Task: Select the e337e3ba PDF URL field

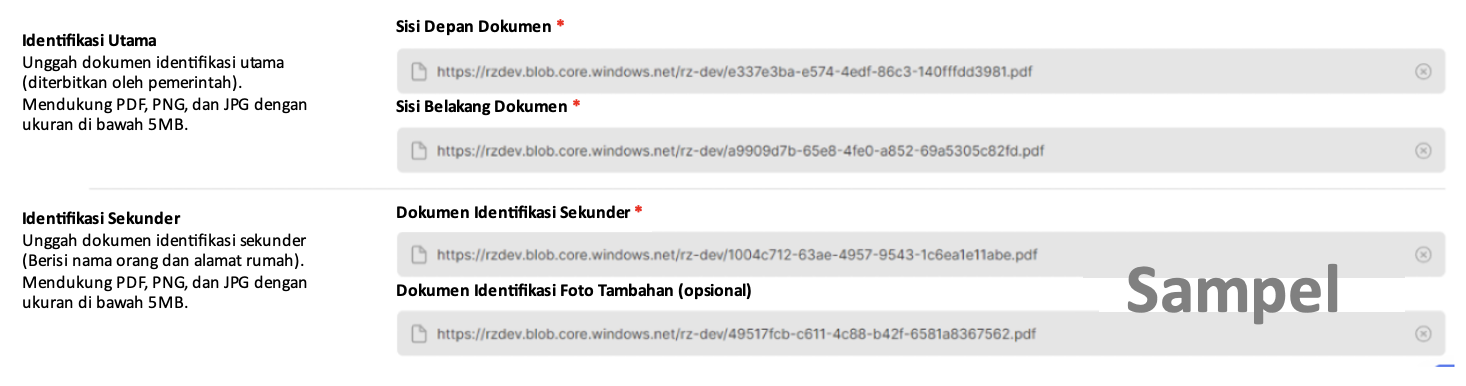Action: [x=920, y=72]
